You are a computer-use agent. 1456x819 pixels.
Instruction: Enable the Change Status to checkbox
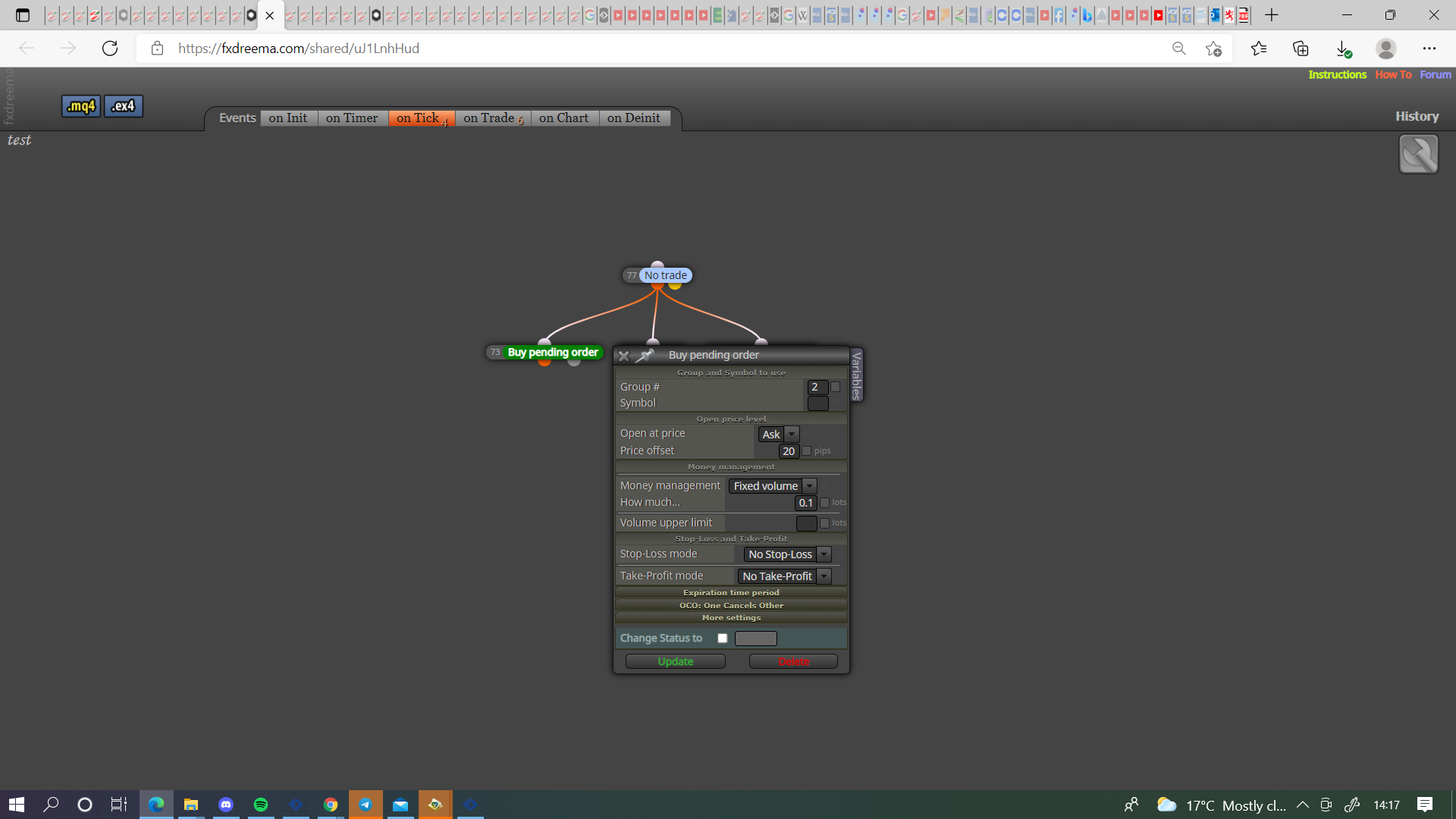[723, 639]
